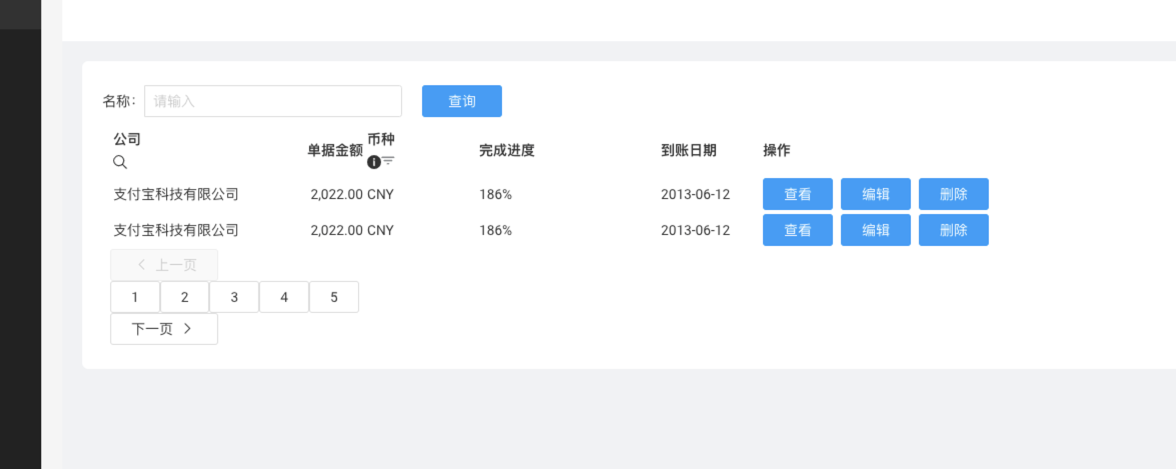Image resolution: width=1176 pixels, height=469 pixels.
Task: Click 查看 in the first table row
Action: click(798, 194)
